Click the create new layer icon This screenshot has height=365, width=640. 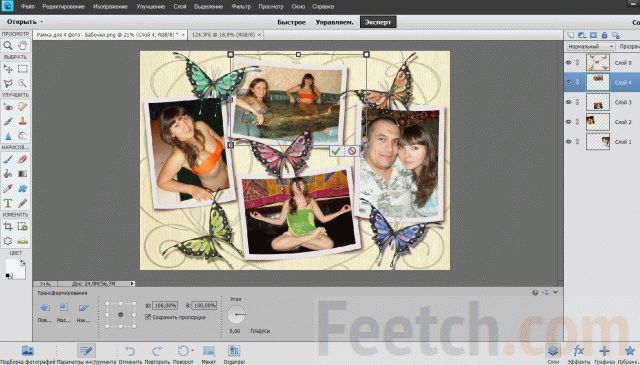(x=571, y=36)
